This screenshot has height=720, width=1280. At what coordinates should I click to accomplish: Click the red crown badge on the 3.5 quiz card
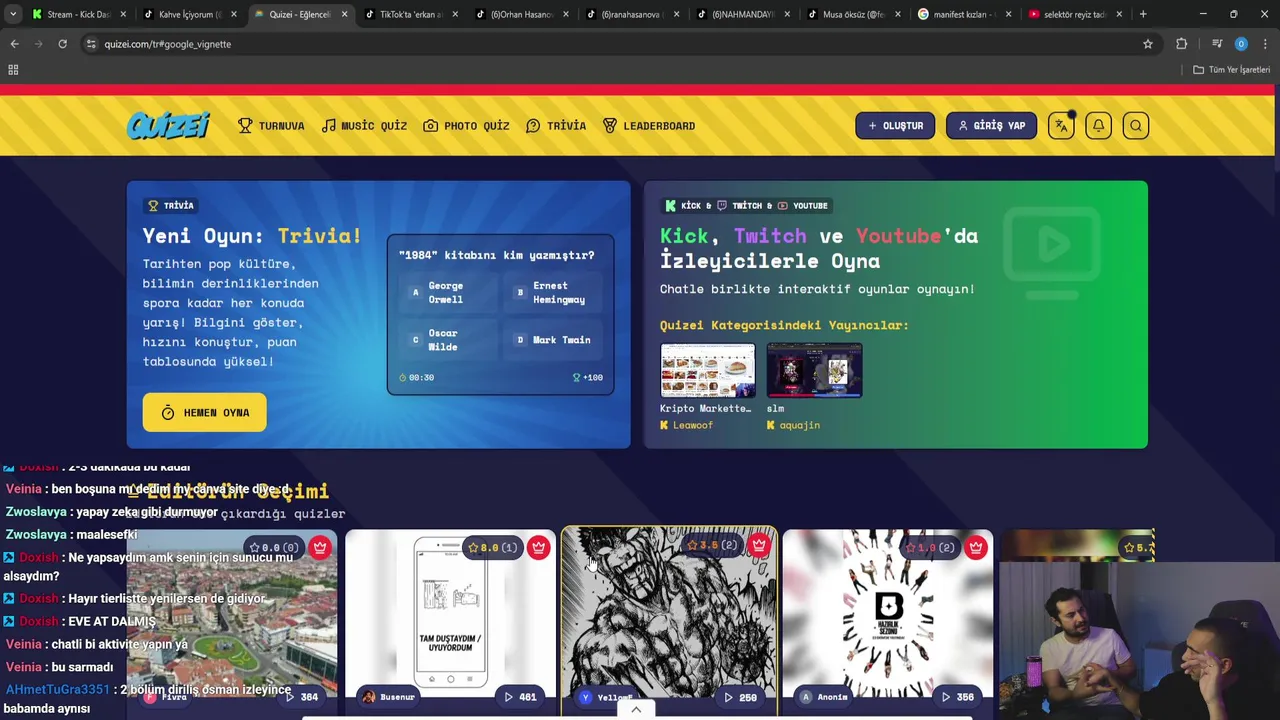point(758,546)
